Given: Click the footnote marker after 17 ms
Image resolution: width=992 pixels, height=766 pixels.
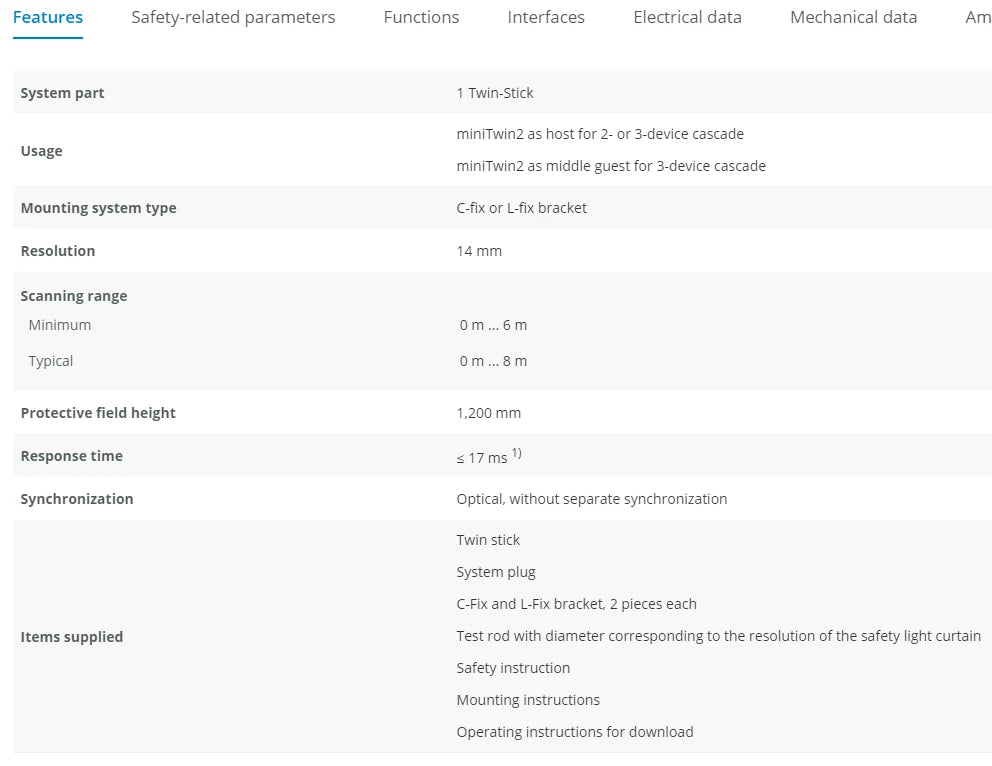Looking at the screenshot, I should tap(517, 453).
